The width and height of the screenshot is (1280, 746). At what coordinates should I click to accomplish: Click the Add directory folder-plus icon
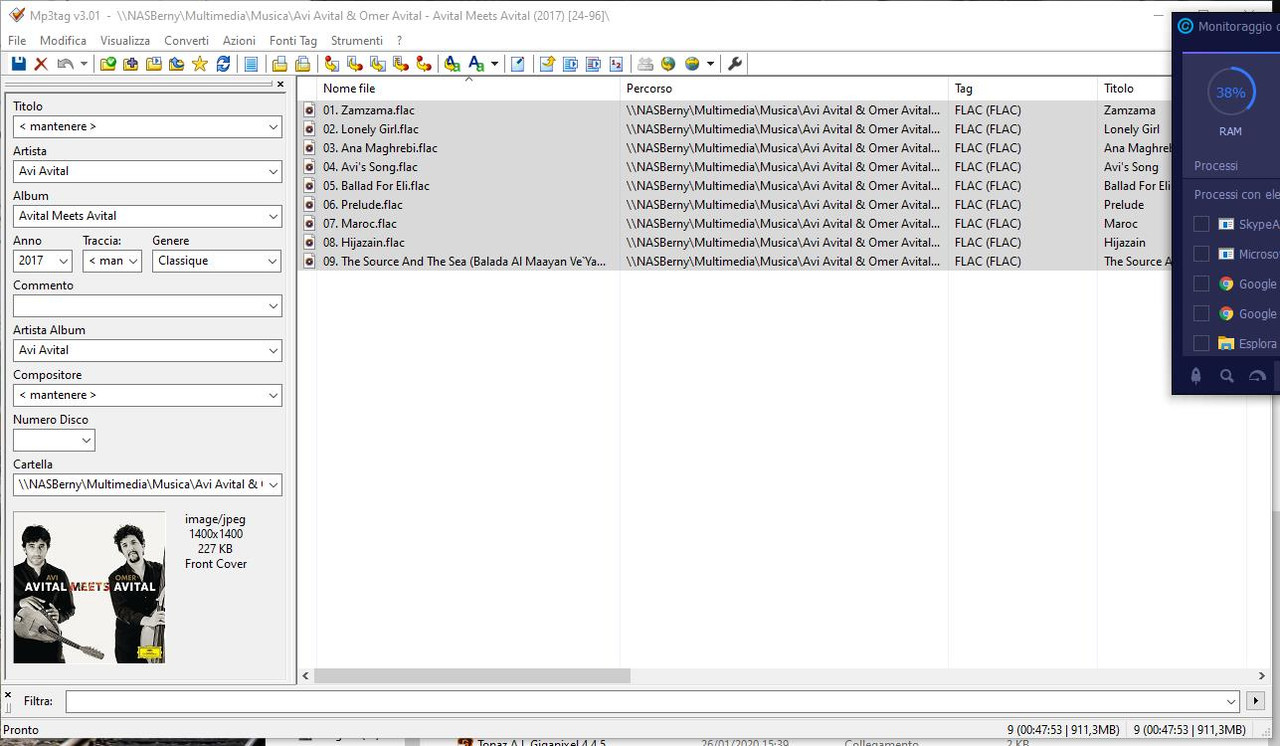(131, 64)
